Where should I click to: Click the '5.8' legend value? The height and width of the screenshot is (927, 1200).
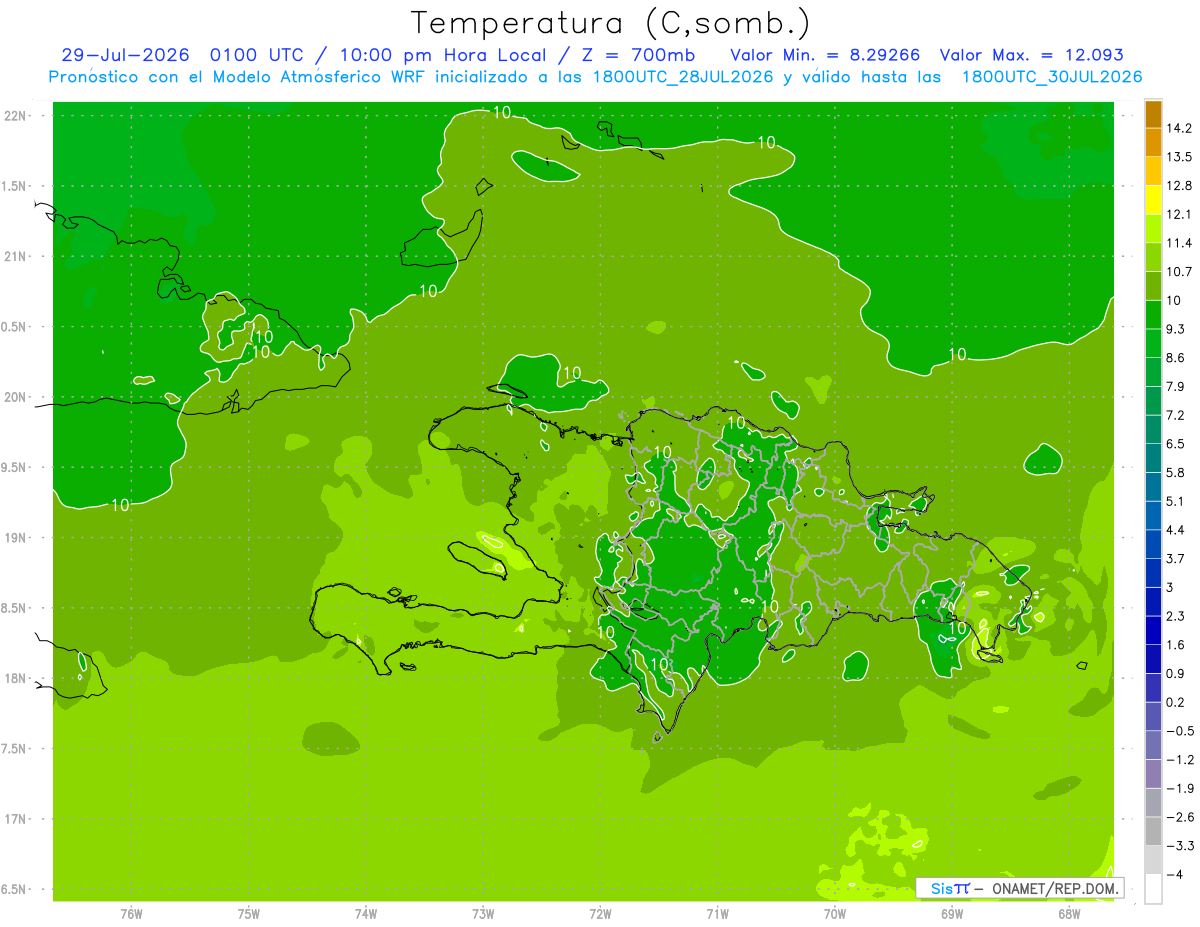(1176, 472)
